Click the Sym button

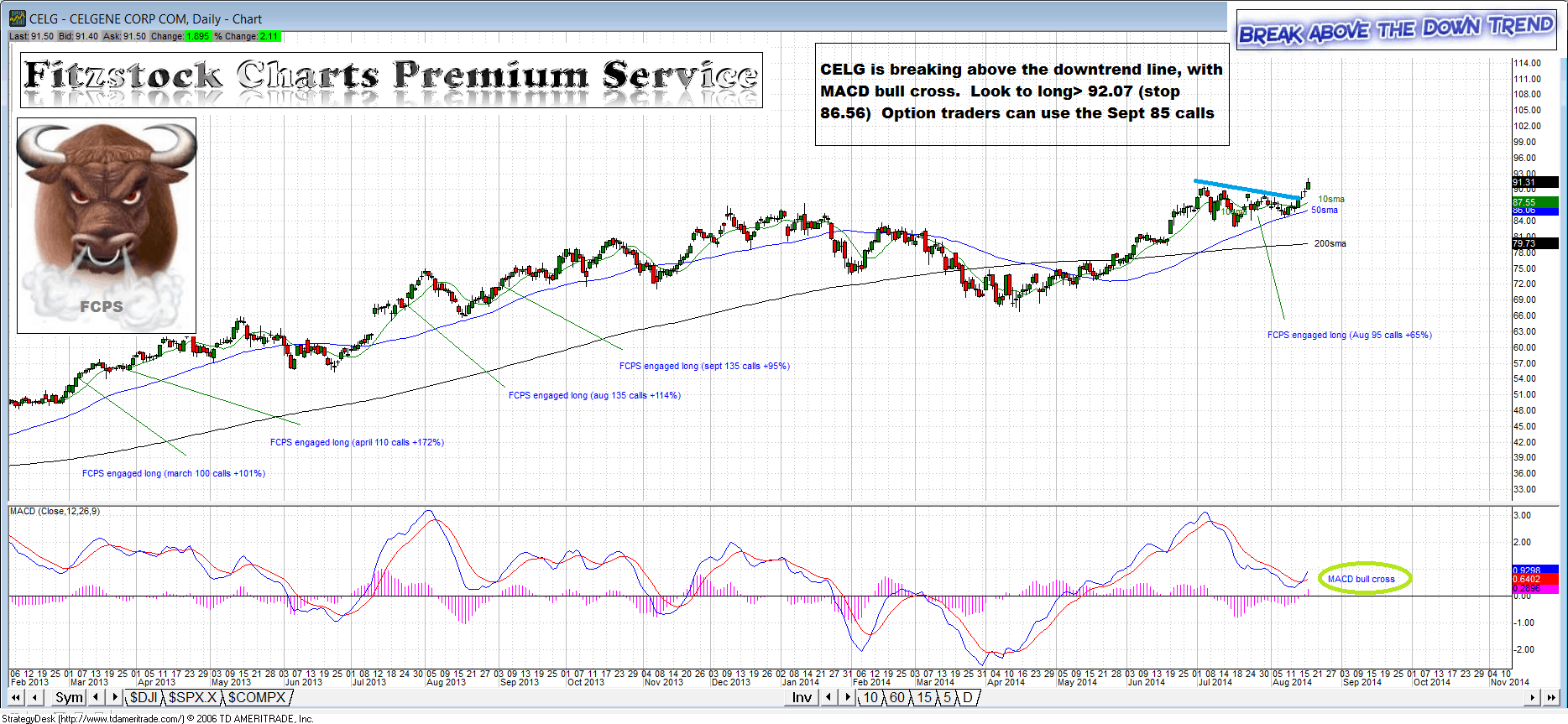pos(69,698)
